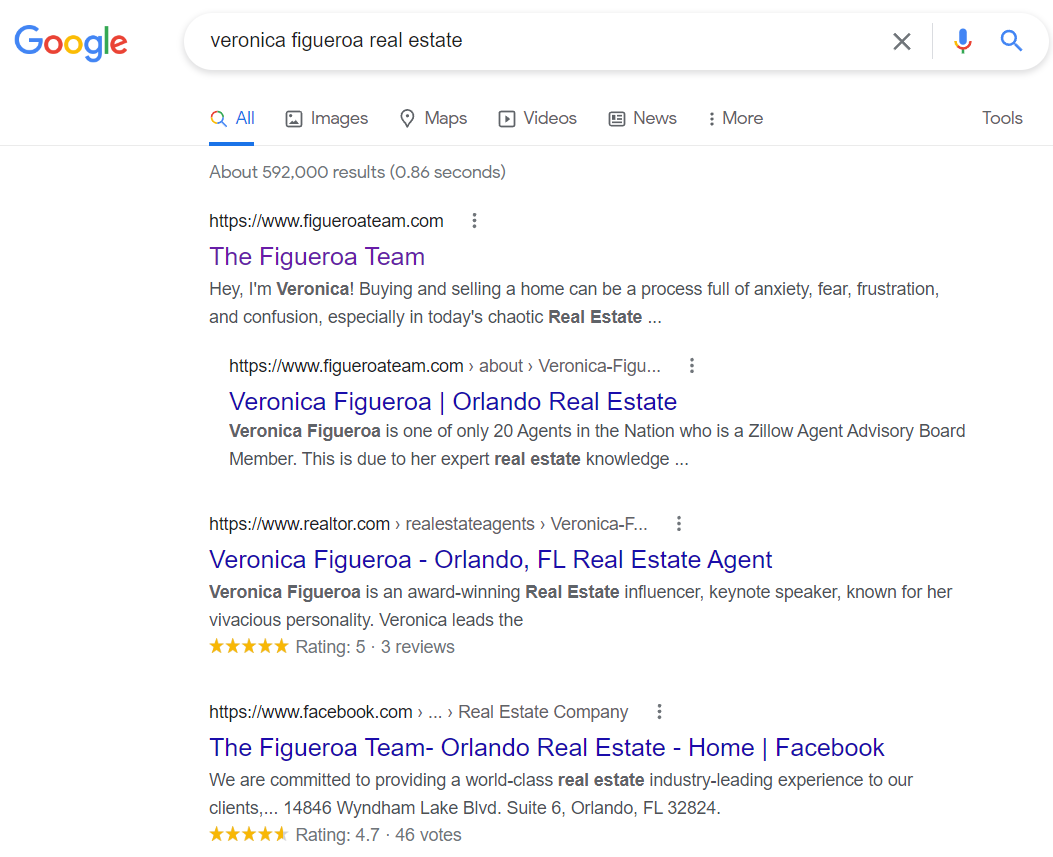Select the All results tab
1053x857 pixels.
(x=232, y=118)
